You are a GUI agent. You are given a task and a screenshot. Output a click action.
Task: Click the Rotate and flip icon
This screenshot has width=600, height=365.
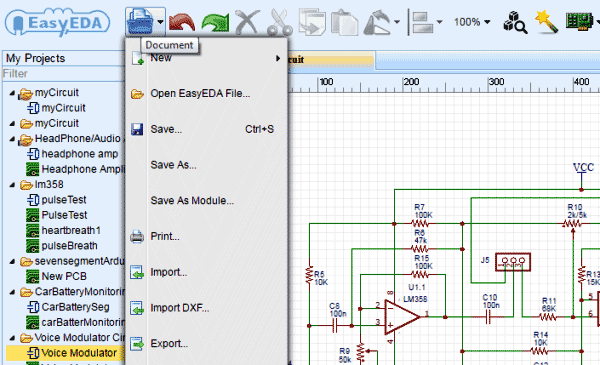[377, 22]
